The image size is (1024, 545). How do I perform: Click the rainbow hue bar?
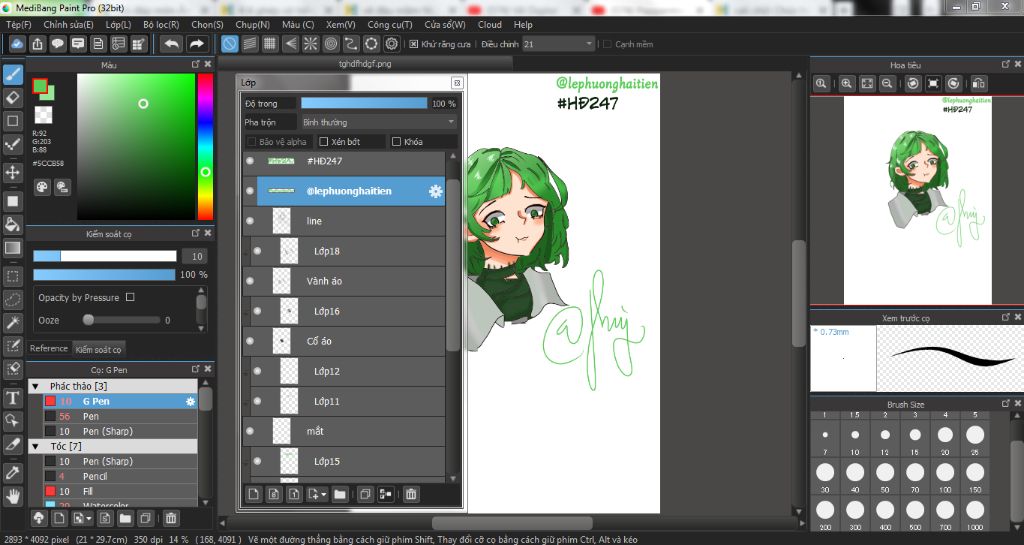pos(205,147)
